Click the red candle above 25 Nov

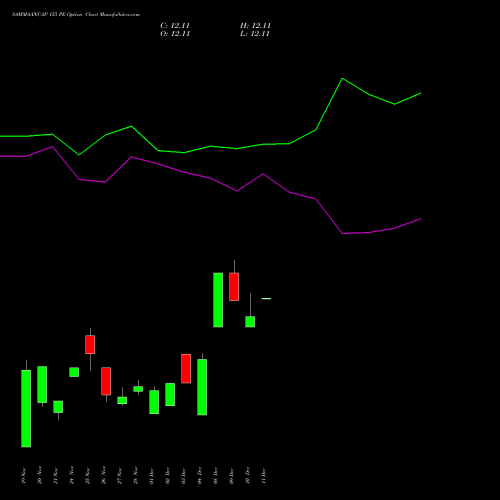[x=90, y=344]
